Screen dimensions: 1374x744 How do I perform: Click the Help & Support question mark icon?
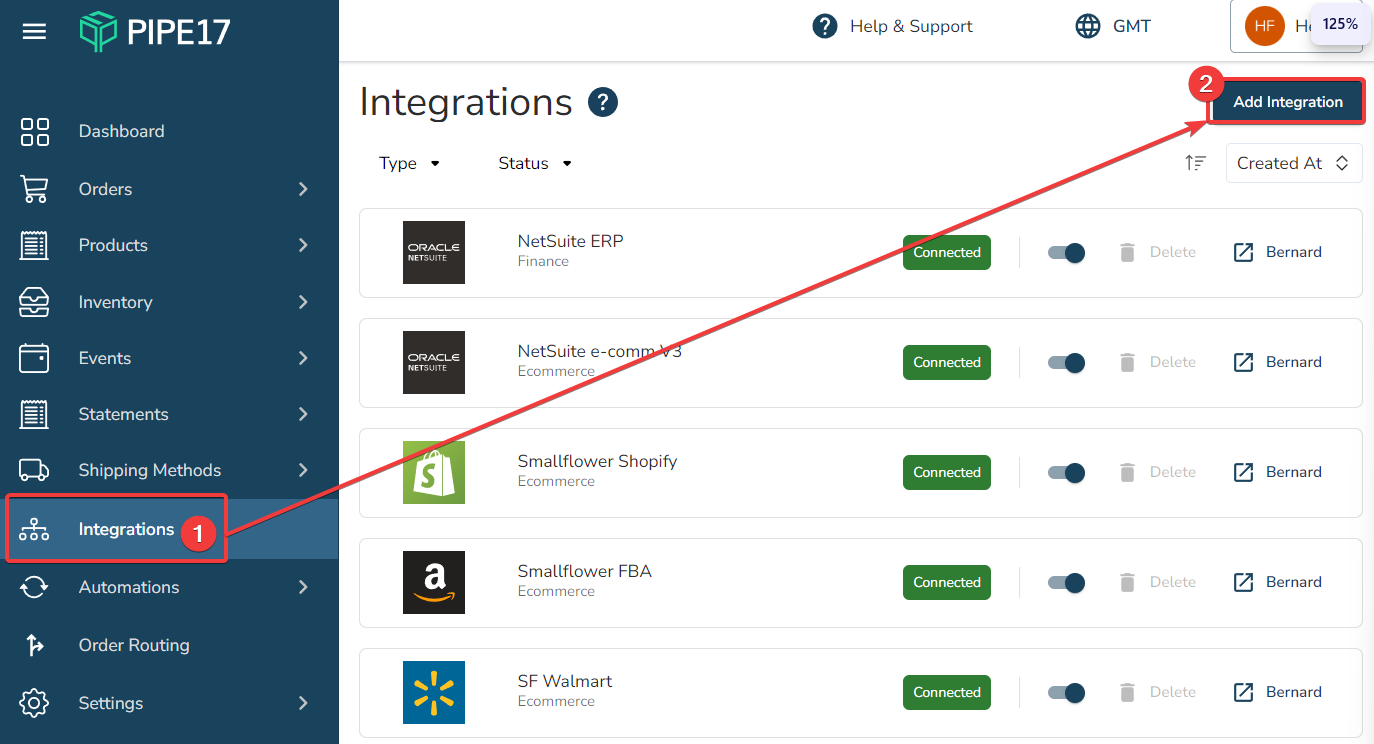(824, 26)
